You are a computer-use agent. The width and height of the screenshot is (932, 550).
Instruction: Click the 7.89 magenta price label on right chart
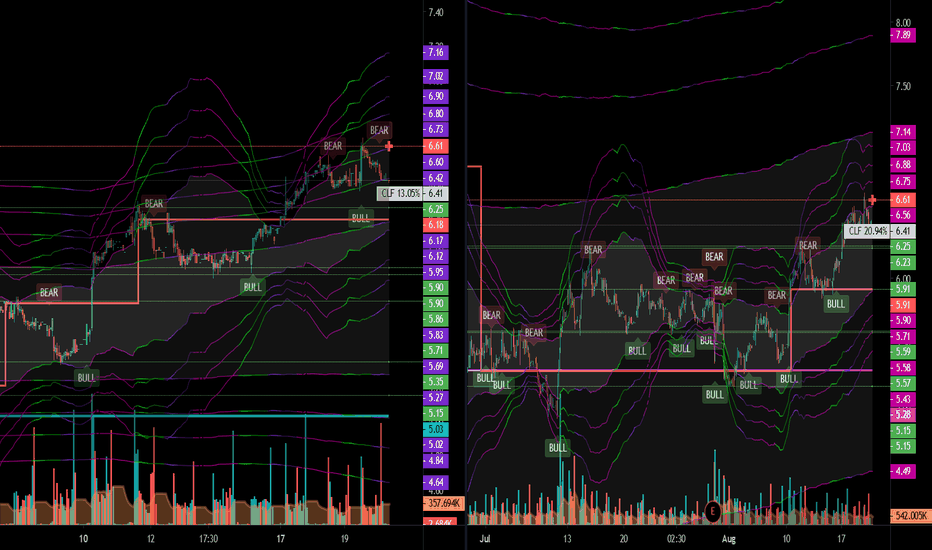coord(903,35)
